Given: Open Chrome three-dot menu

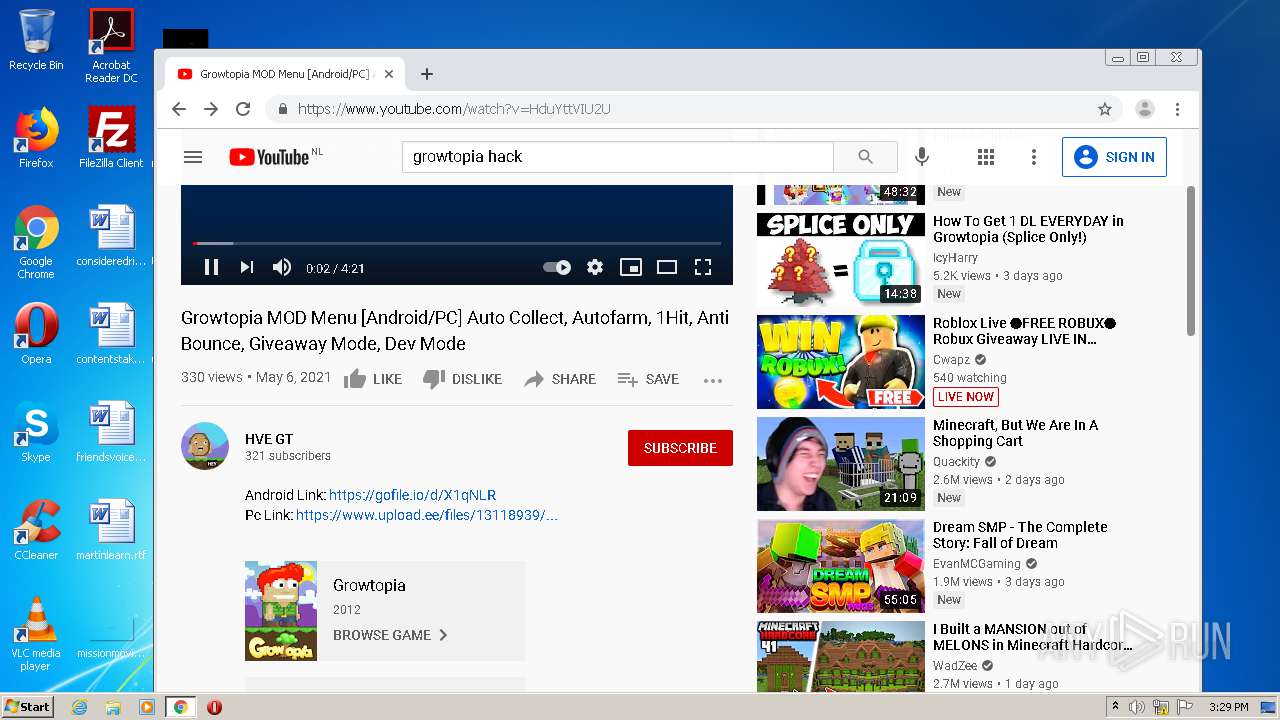Looking at the screenshot, I should 1177,109.
